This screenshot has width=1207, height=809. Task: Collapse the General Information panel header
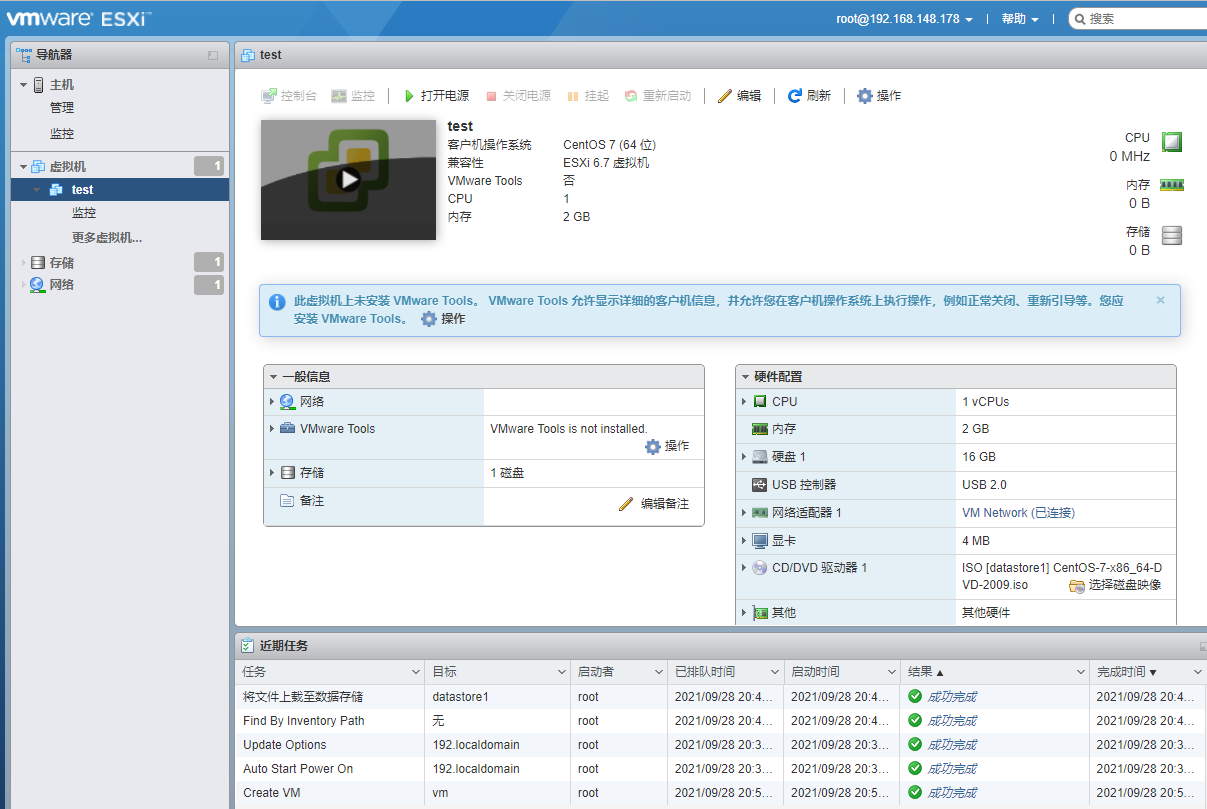[484, 377]
